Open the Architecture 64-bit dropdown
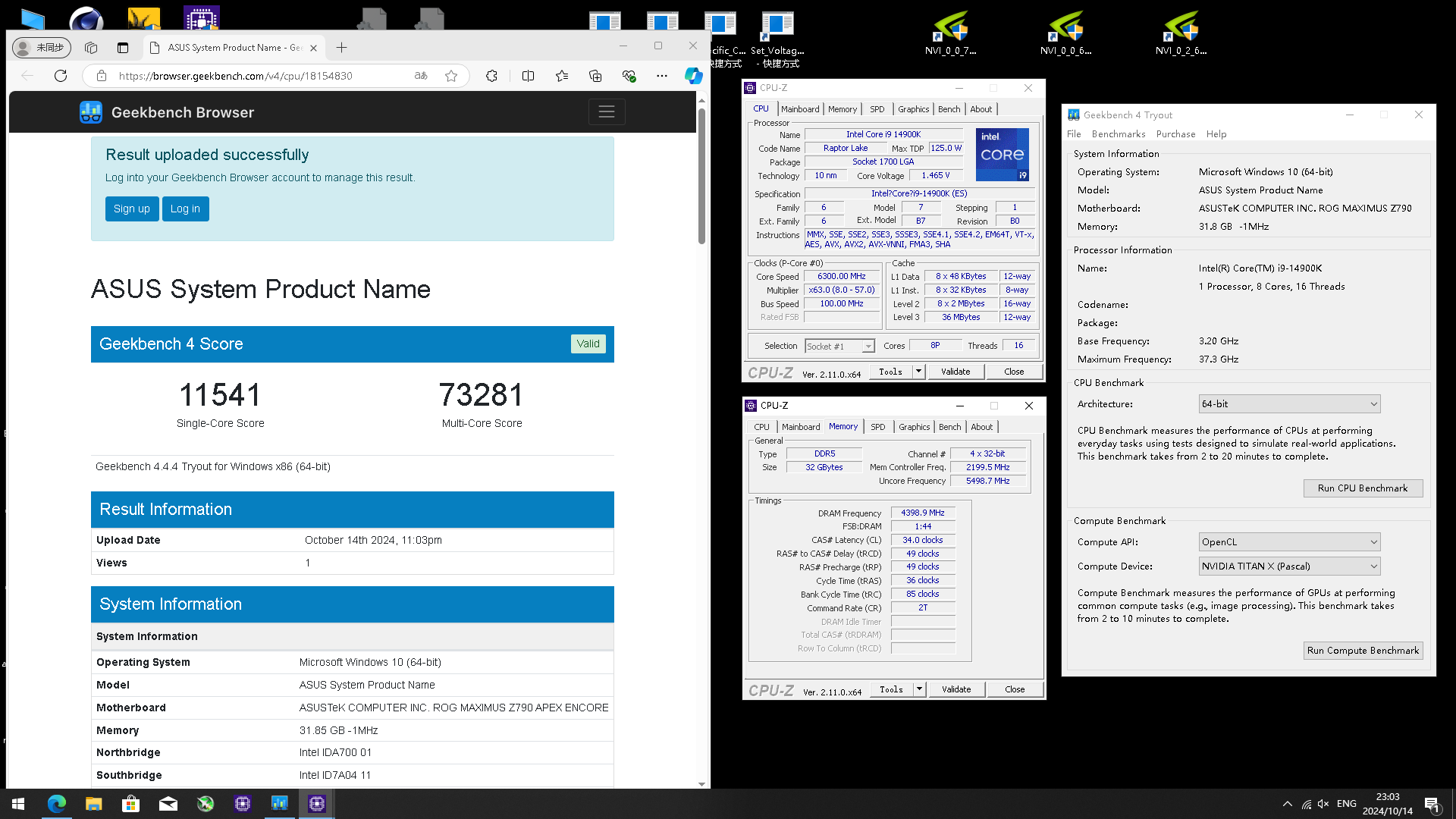1456x819 pixels. pyautogui.click(x=1289, y=404)
